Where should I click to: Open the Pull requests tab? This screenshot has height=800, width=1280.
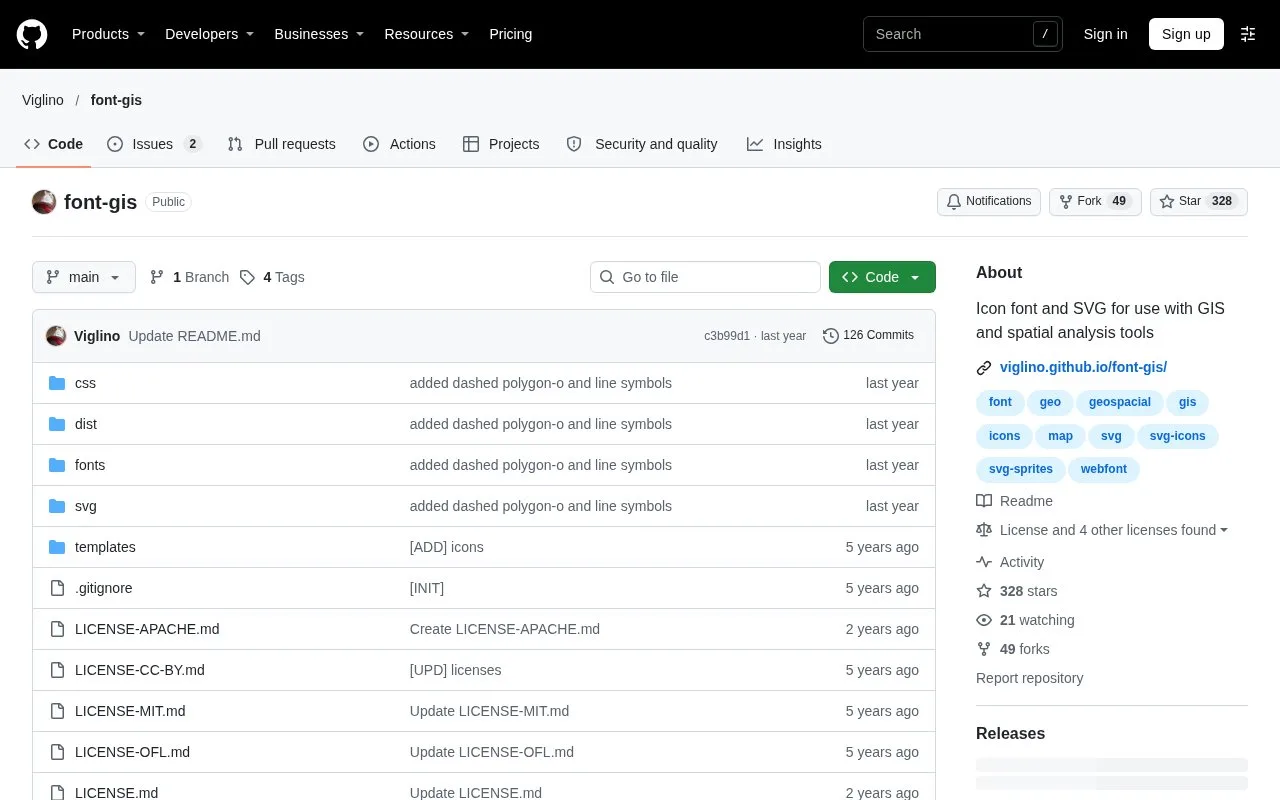point(281,144)
